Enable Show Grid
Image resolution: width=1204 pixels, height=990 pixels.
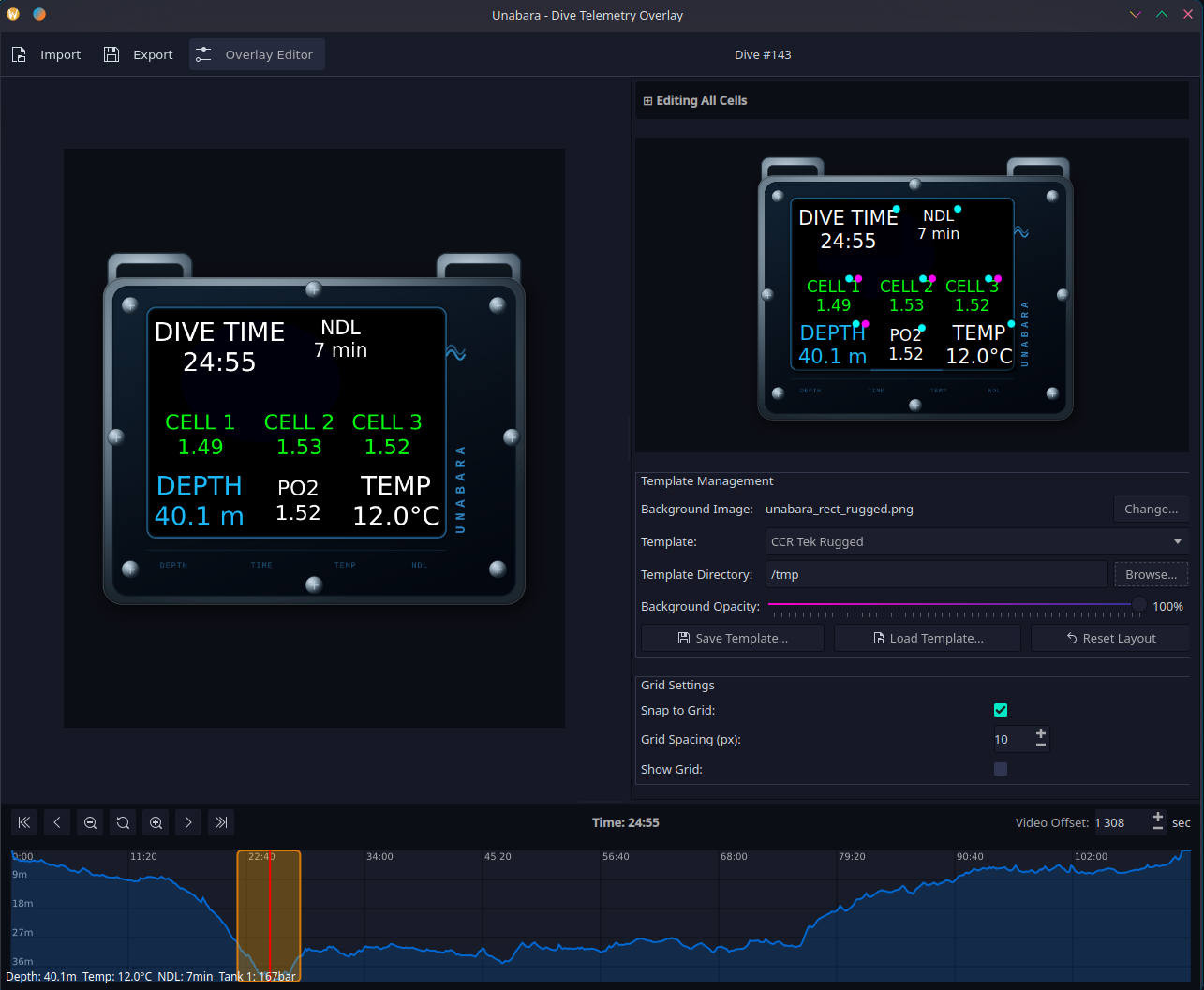click(x=1000, y=769)
